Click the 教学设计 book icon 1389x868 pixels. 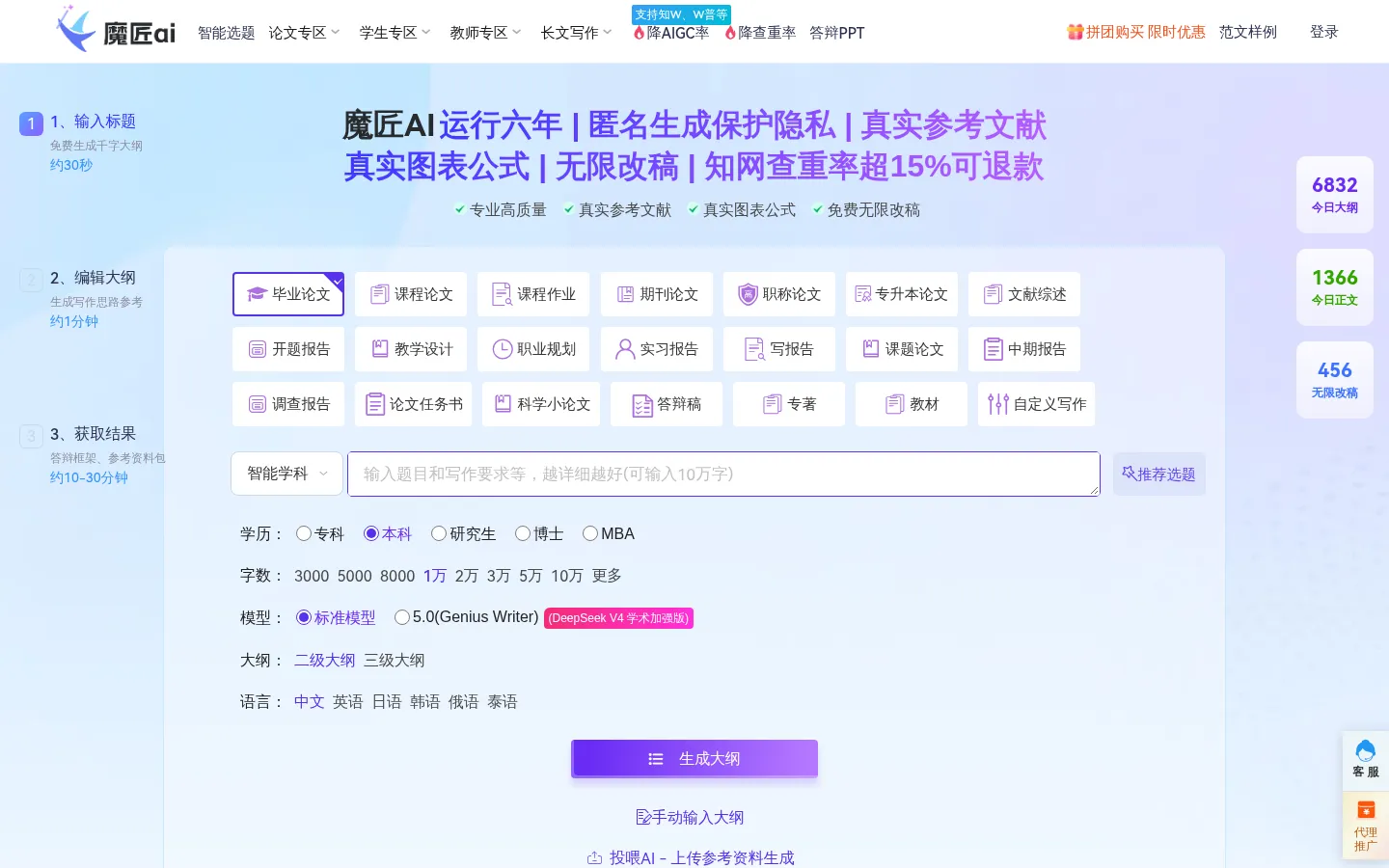pos(380,348)
